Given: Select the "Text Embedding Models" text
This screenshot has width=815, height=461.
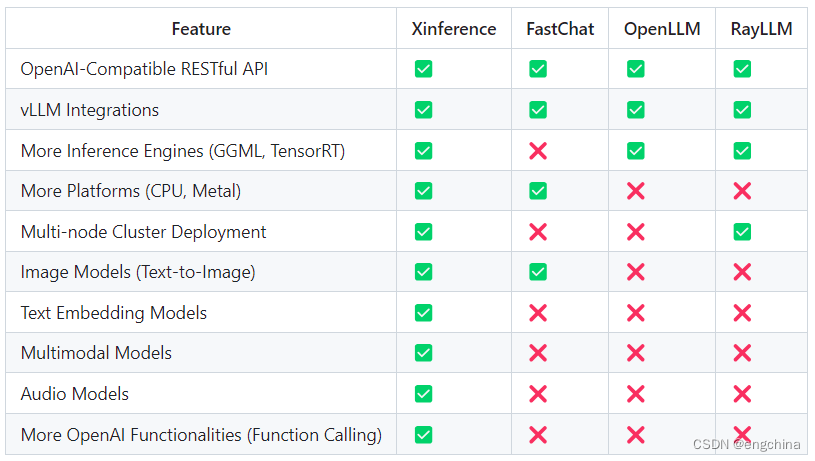Looking at the screenshot, I should click(x=113, y=313).
